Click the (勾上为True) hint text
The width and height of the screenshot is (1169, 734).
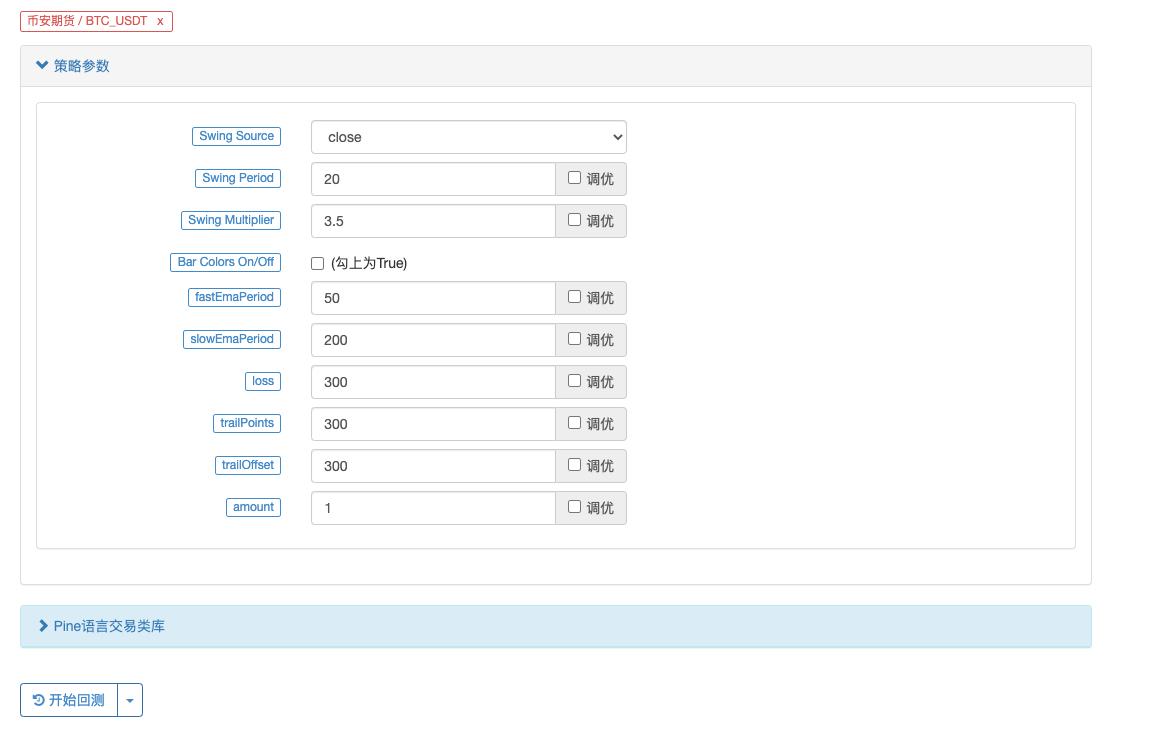[369, 263]
